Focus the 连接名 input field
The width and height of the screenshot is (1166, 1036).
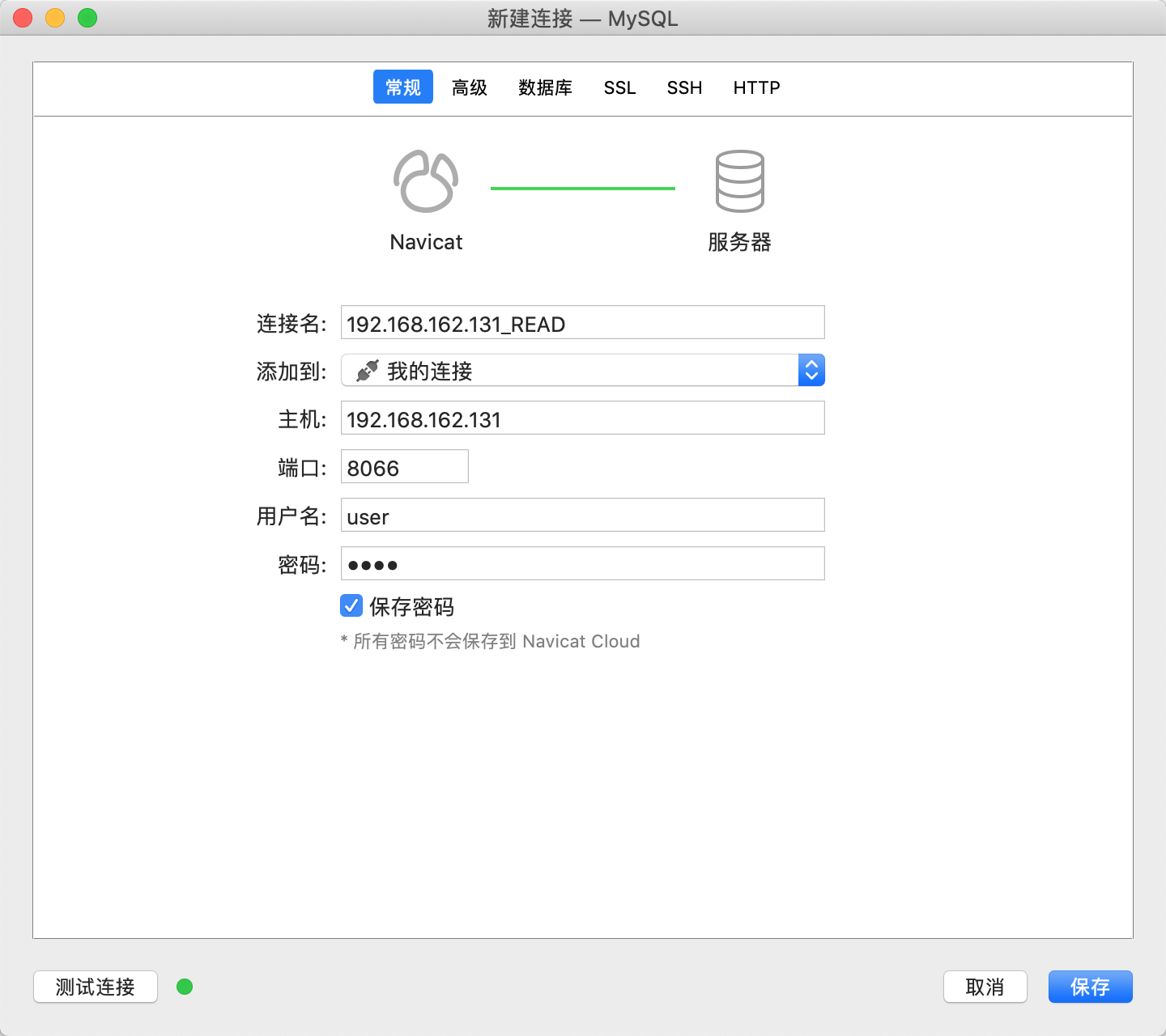[x=583, y=322]
